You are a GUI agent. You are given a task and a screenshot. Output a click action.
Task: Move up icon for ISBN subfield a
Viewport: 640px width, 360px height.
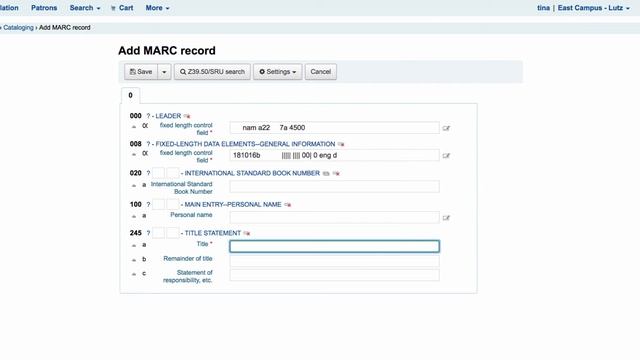134,185
